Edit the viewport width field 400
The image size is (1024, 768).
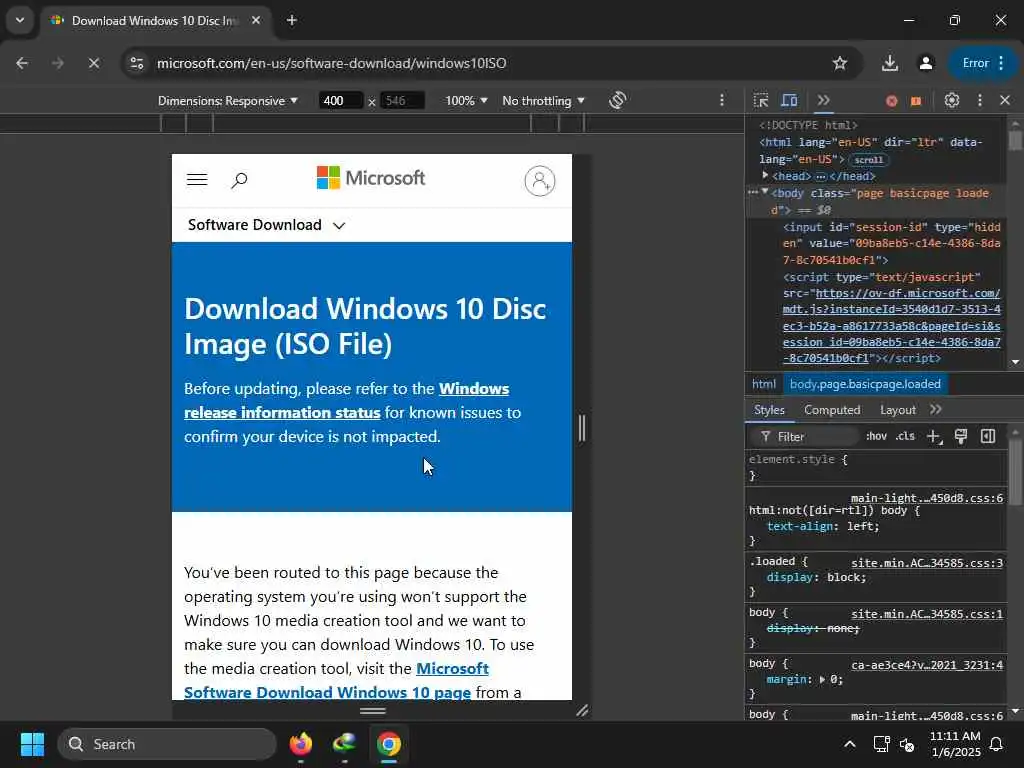(340, 101)
